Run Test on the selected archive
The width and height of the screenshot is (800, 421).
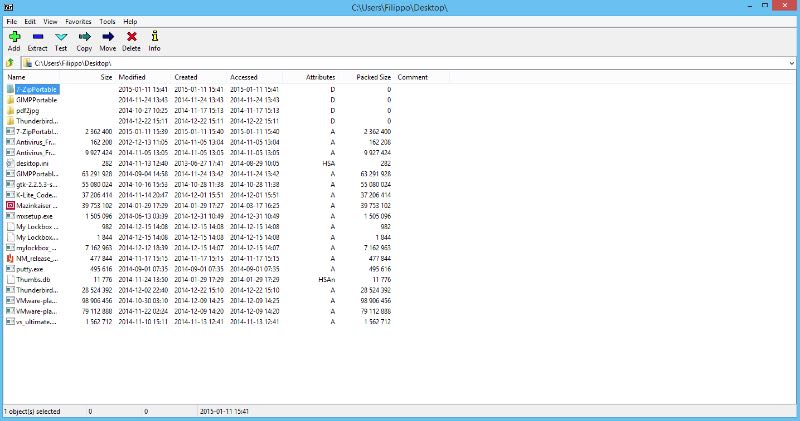click(x=61, y=40)
